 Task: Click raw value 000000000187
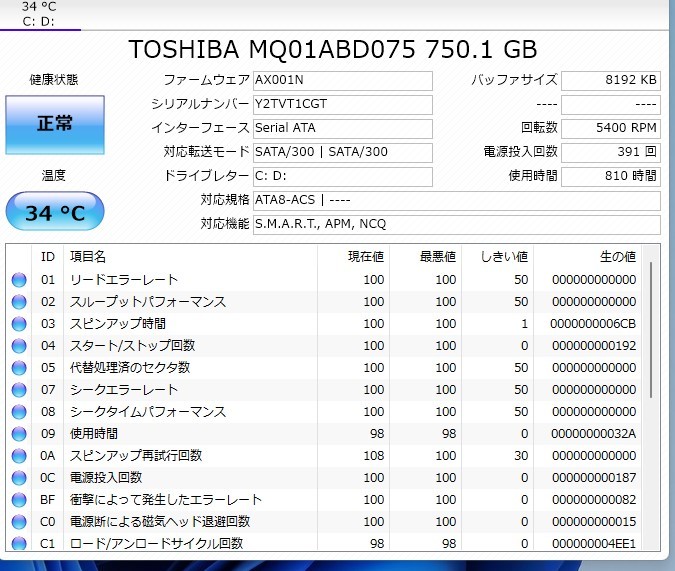click(594, 478)
